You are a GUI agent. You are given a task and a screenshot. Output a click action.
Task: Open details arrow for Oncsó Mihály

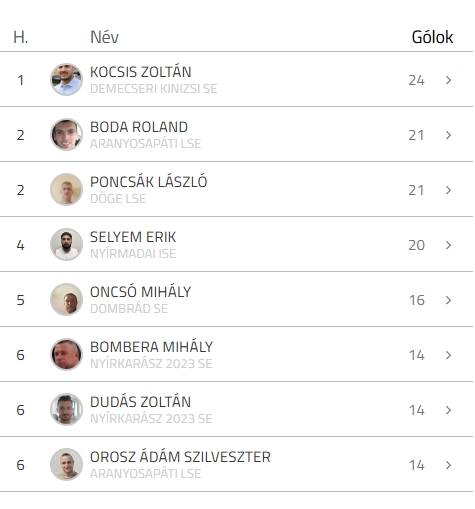[x=448, y=300]
